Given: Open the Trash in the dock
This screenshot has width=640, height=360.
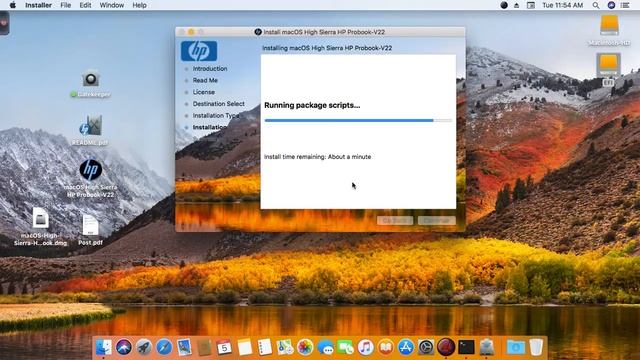Looking at the screenshot, I should (536, 347).
